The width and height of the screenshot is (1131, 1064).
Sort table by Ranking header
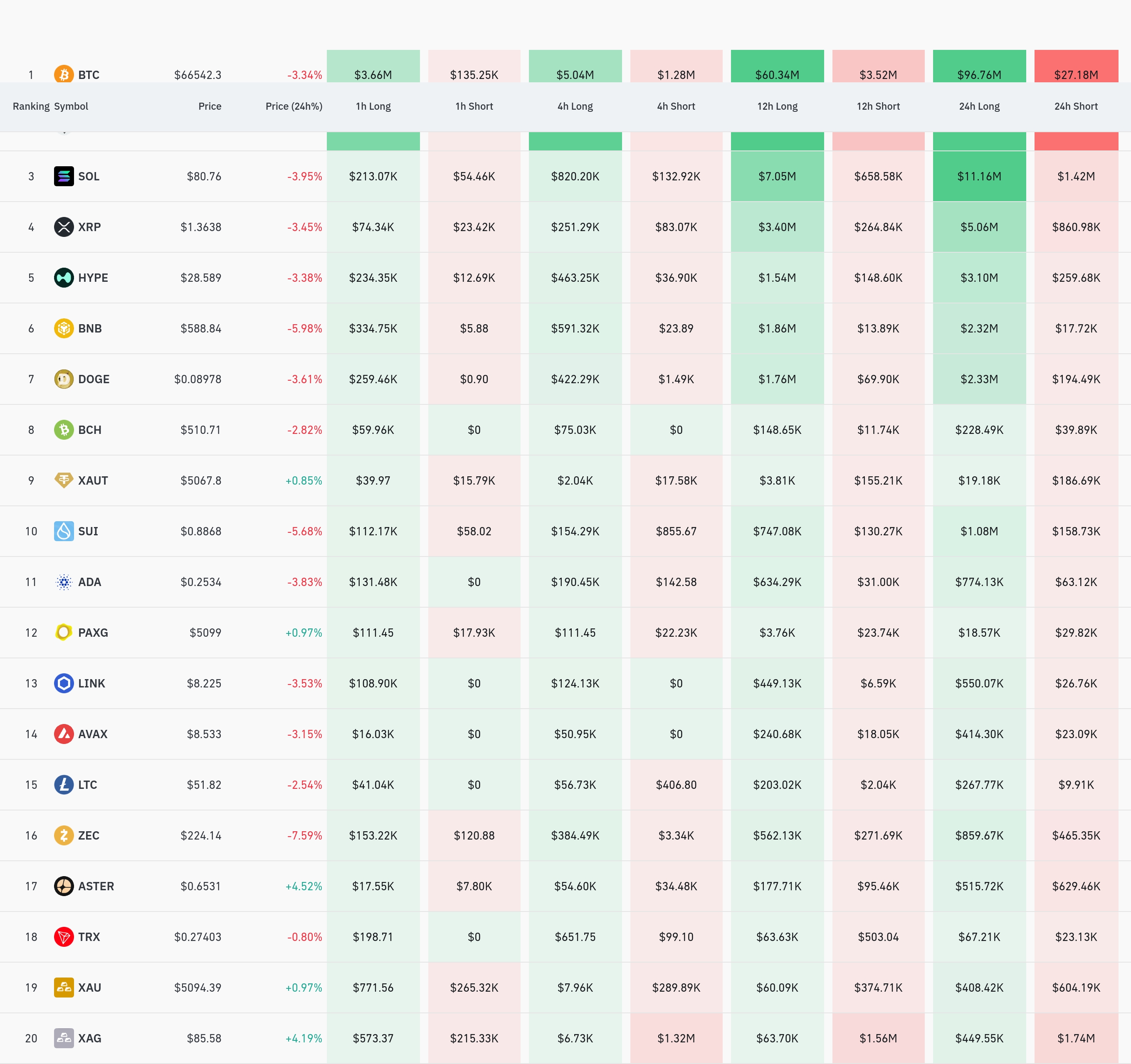point(31,106)
